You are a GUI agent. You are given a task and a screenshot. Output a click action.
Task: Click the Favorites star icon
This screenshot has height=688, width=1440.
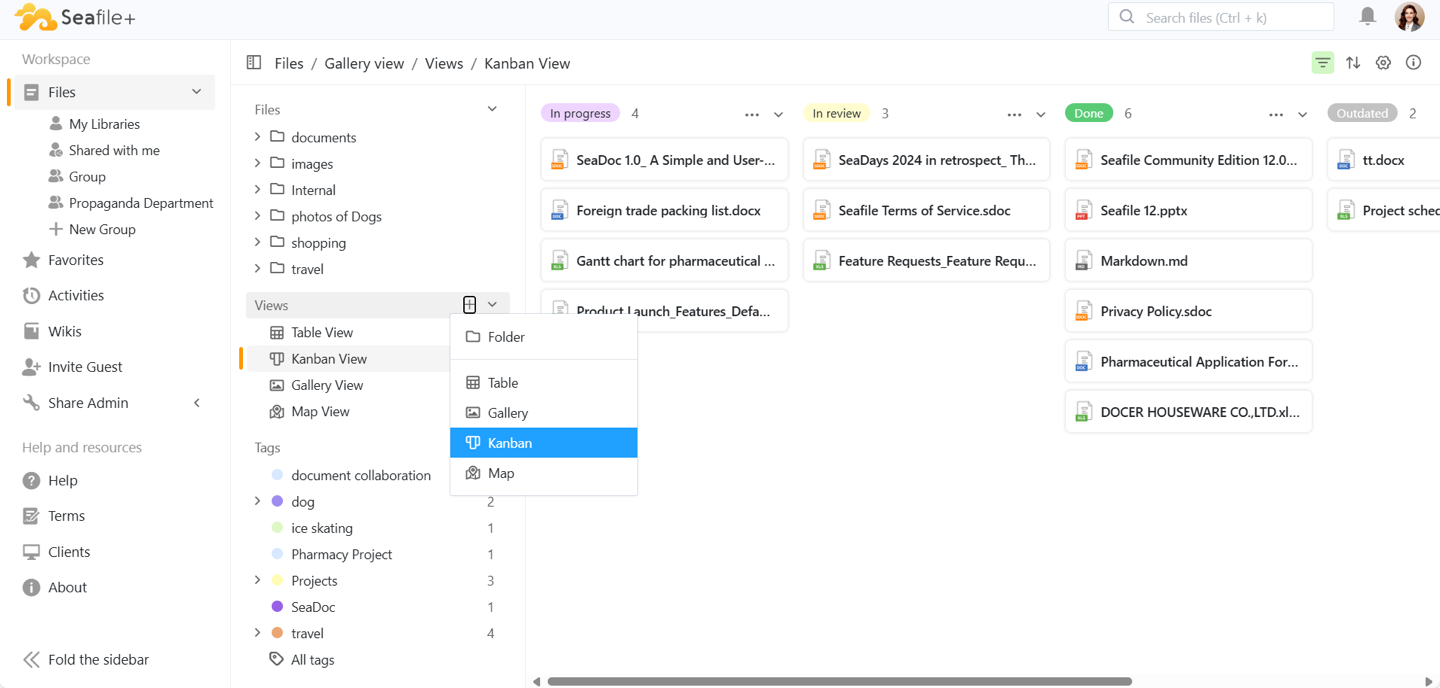pyautogui.click(x=32, y=260)
